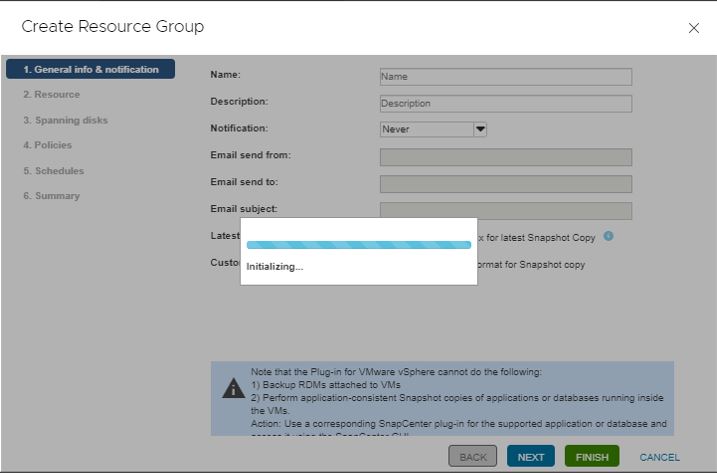Expand the Notification dropdown set to Never
The width and height of the screenshot is (717, 473).
tap(432, 129)
